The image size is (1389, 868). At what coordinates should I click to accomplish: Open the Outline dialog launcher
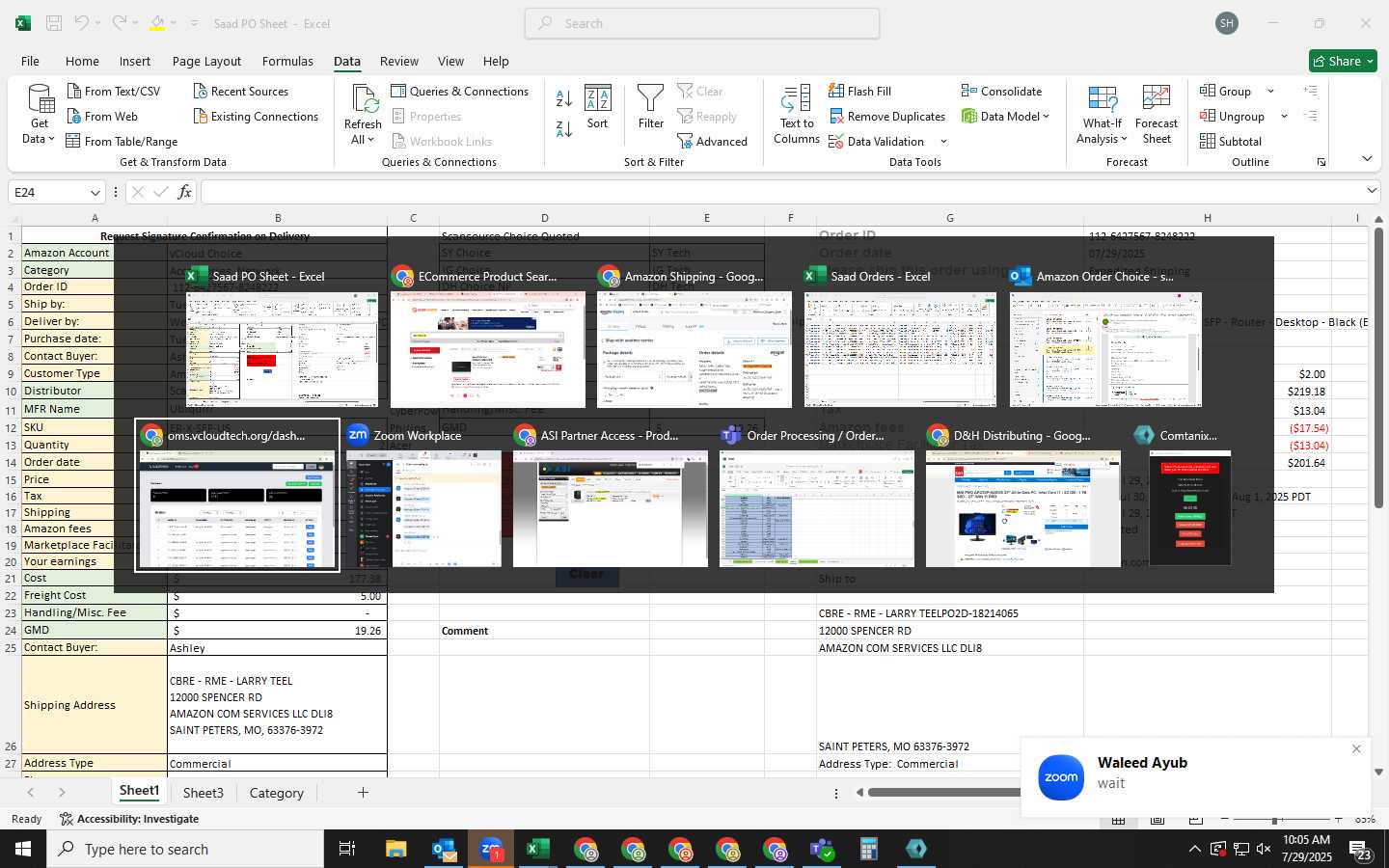1321,162
